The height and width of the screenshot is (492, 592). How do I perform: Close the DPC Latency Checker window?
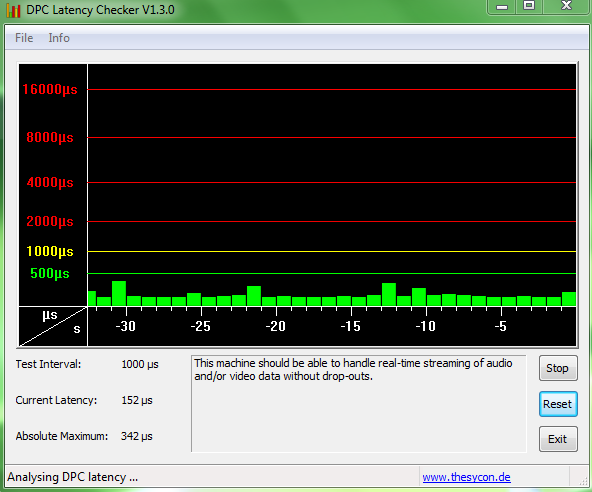tap(566, 6)
